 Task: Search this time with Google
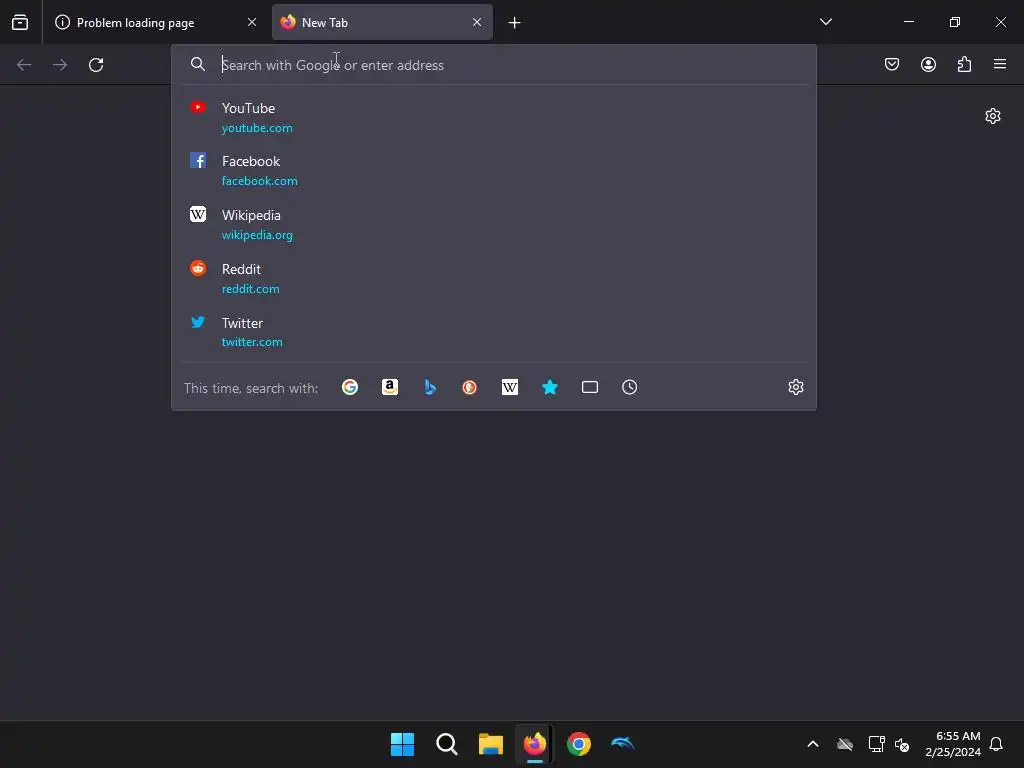[350, 387]
